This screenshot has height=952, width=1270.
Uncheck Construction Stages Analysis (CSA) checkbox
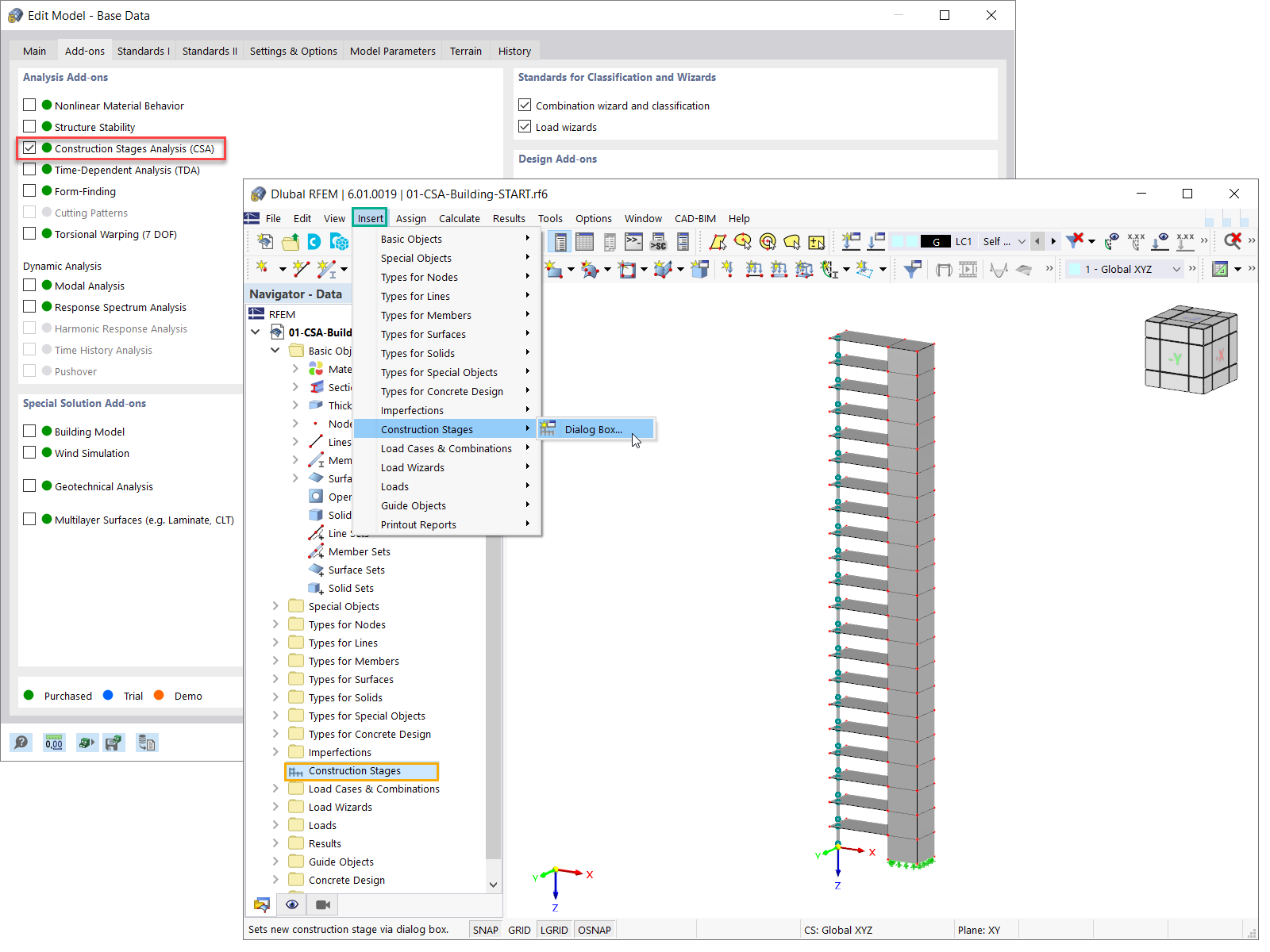pyautogui.click(x=29, y=148)
